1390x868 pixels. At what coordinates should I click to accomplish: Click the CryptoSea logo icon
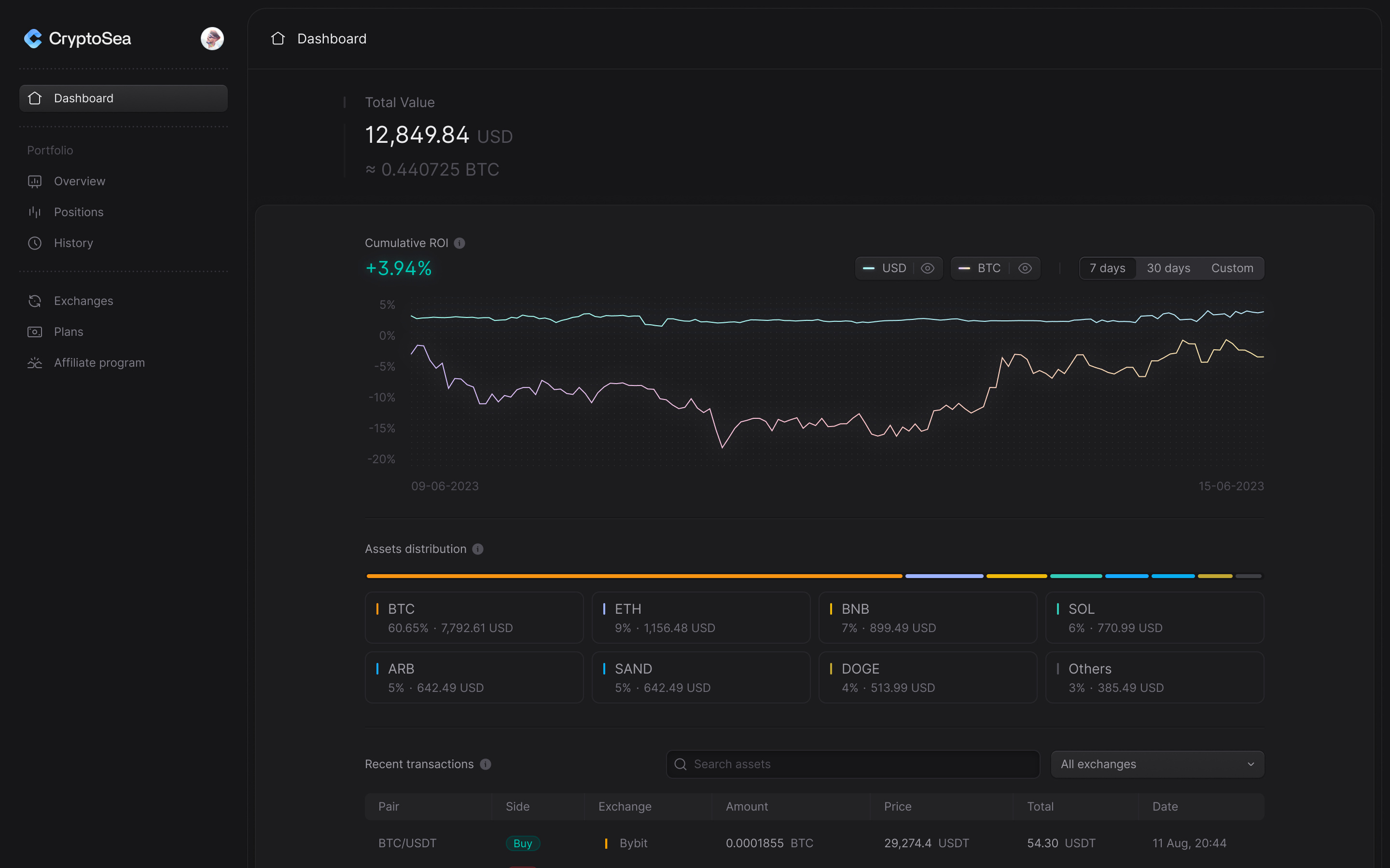click(x=33, y=39)
